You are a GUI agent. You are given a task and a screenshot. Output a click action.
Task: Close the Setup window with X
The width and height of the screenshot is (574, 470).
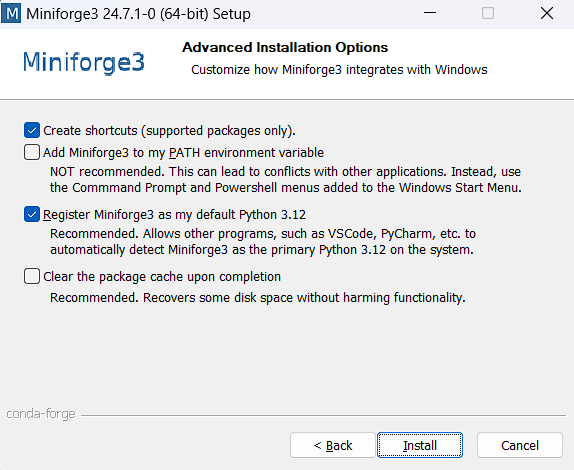[x=547, y=13]
